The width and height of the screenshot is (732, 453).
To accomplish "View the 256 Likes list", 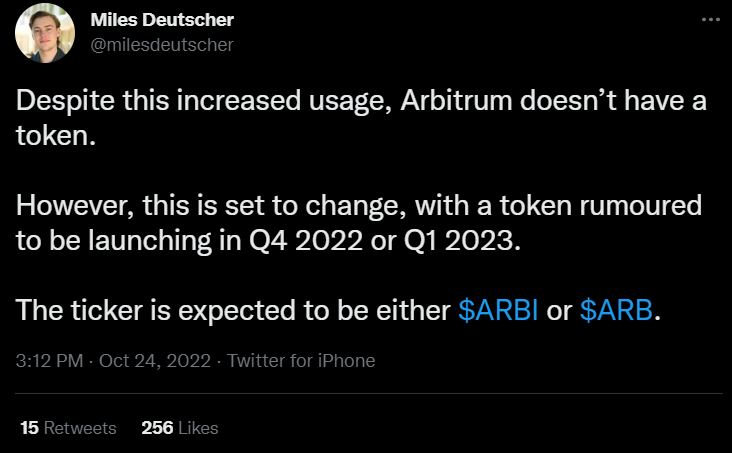I will (180, 427).
